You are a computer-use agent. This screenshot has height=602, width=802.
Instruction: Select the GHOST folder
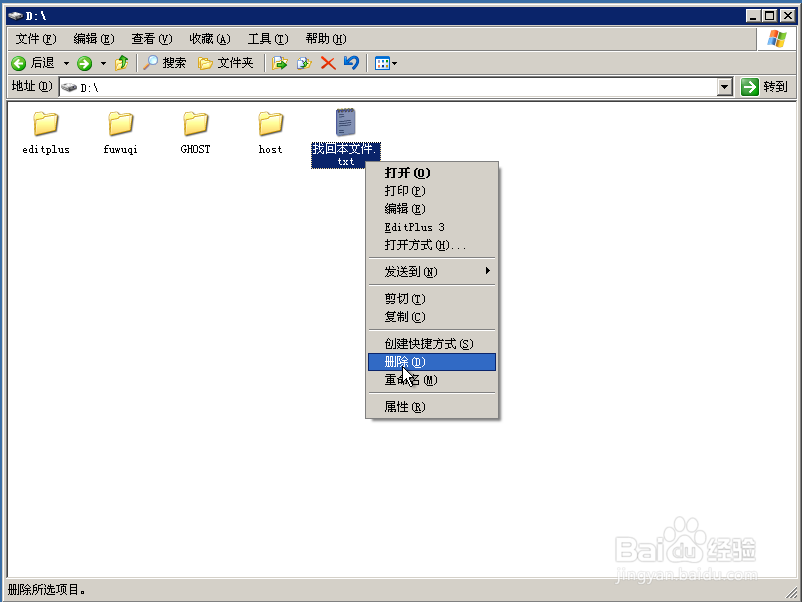coord(195,132)
